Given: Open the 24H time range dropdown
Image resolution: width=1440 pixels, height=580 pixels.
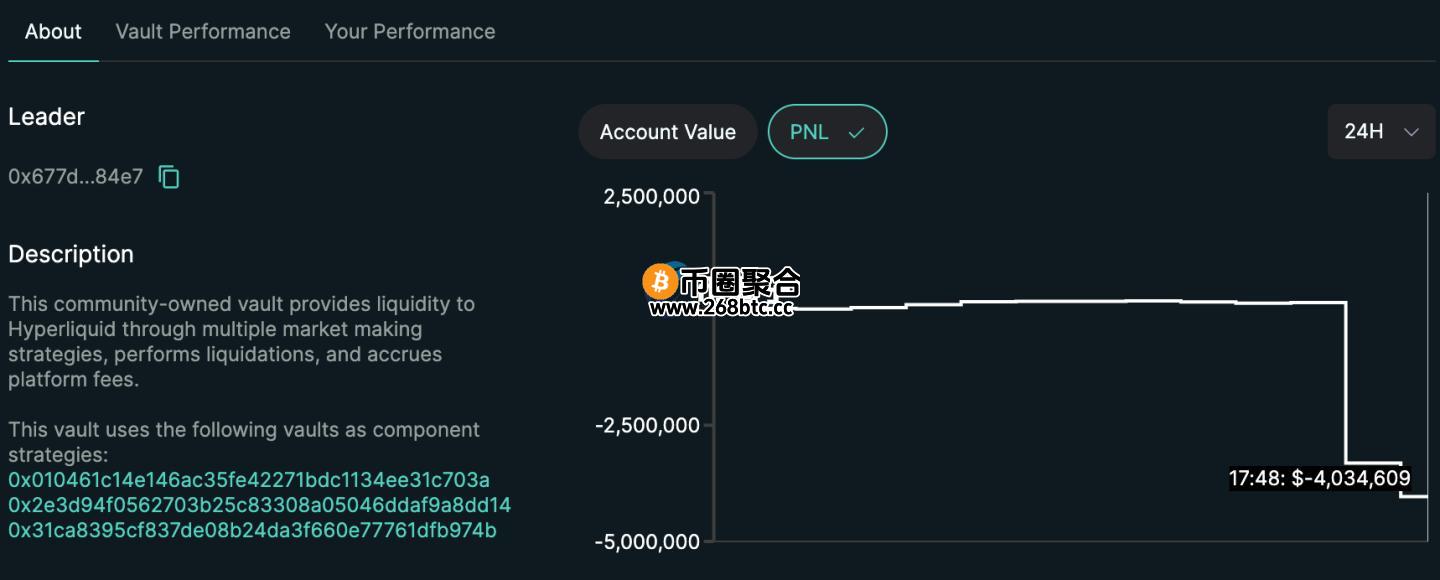Looking at the screenshot, I should (x=1381, y=132).
